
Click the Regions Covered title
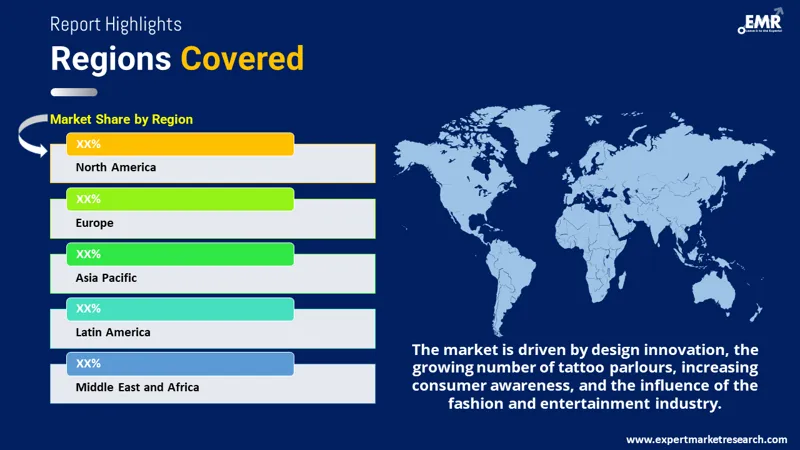click(177, 58)
